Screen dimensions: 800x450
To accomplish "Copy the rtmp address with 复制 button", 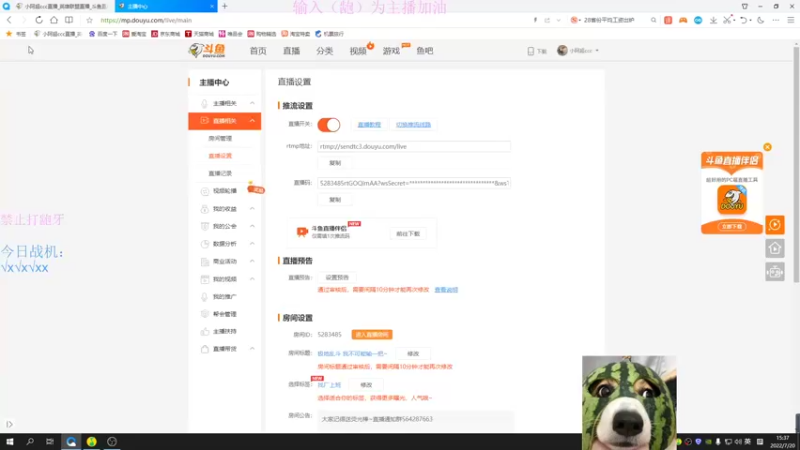I will (x=335, y=163).
